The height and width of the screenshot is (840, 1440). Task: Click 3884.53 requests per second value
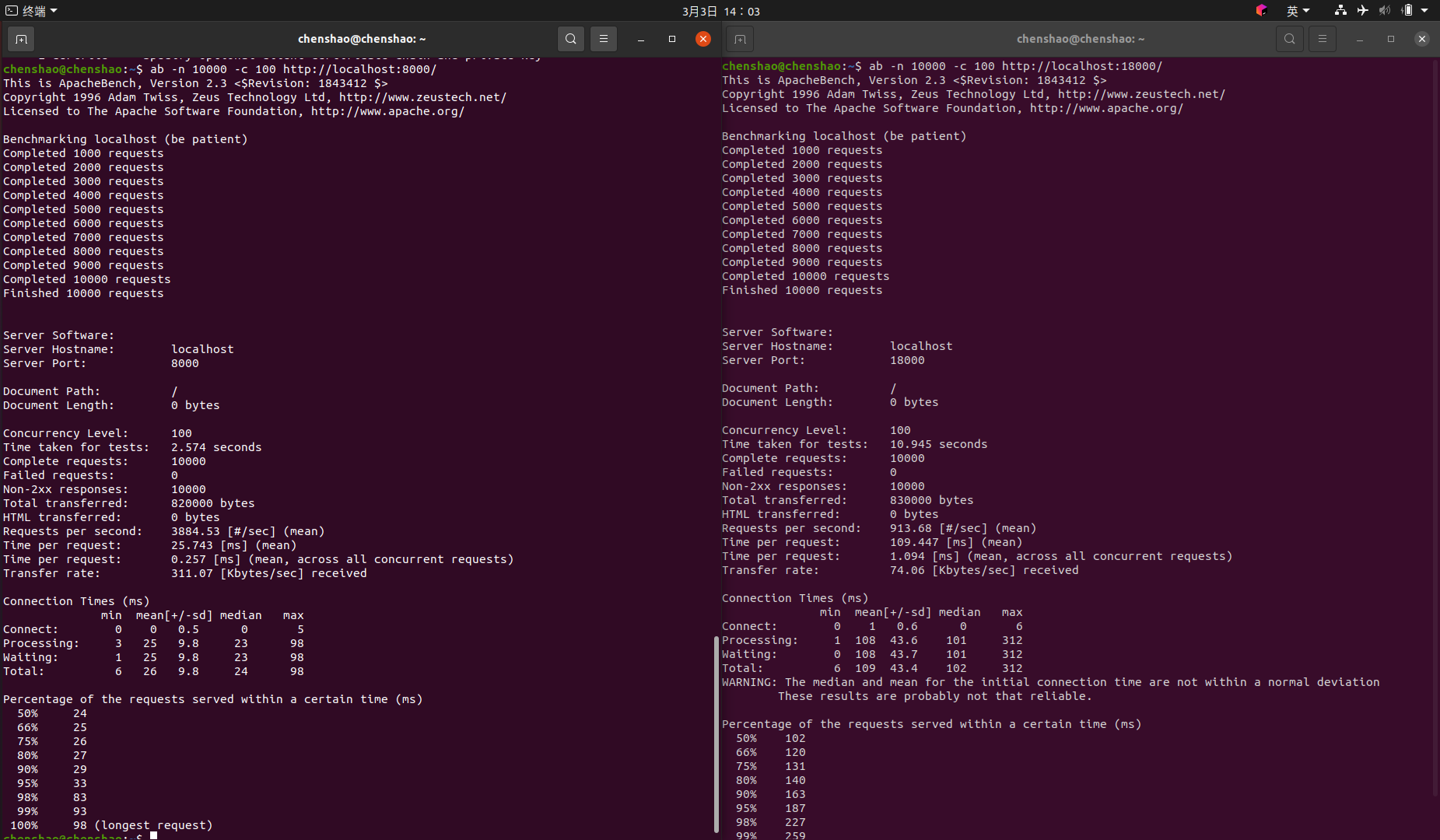point(195,531)
